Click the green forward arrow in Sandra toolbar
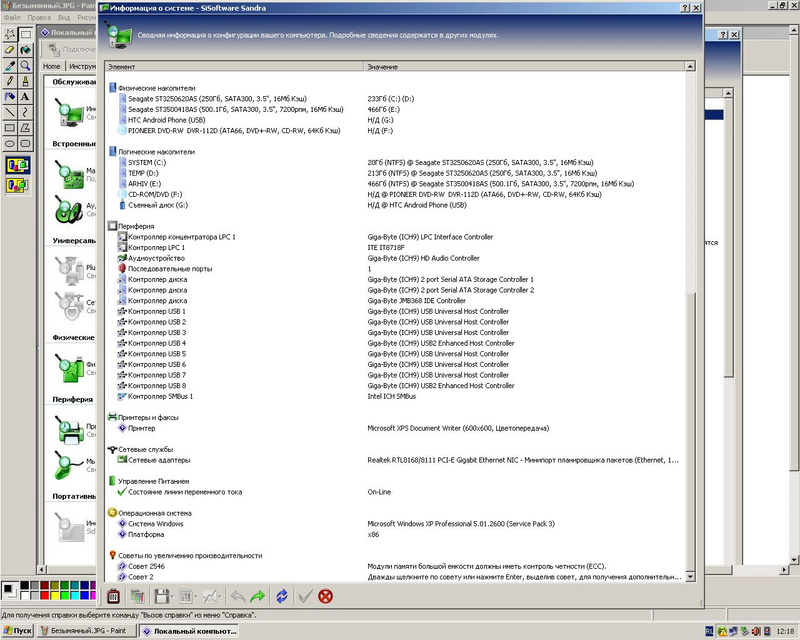Viewport: 800px width, 640px height. pyautogui.click(x=258, y=596)
